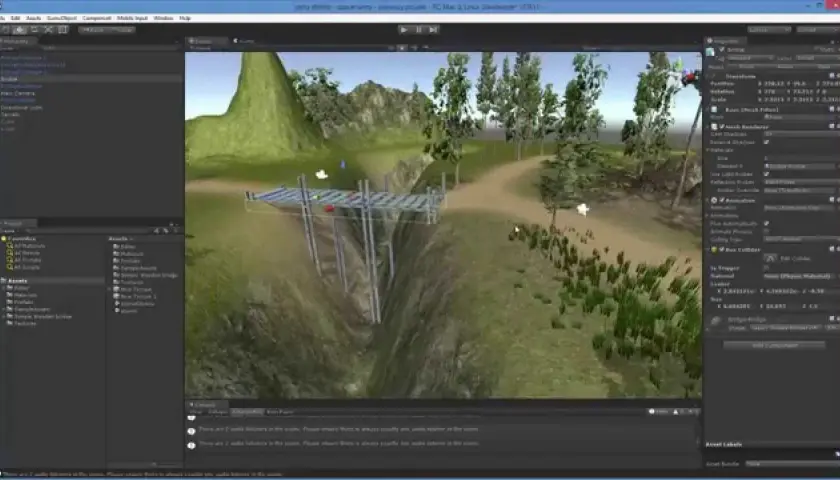This screenshot has height=480, width=840.
Task: Open the Assets menu
Action: coord(33,18)
